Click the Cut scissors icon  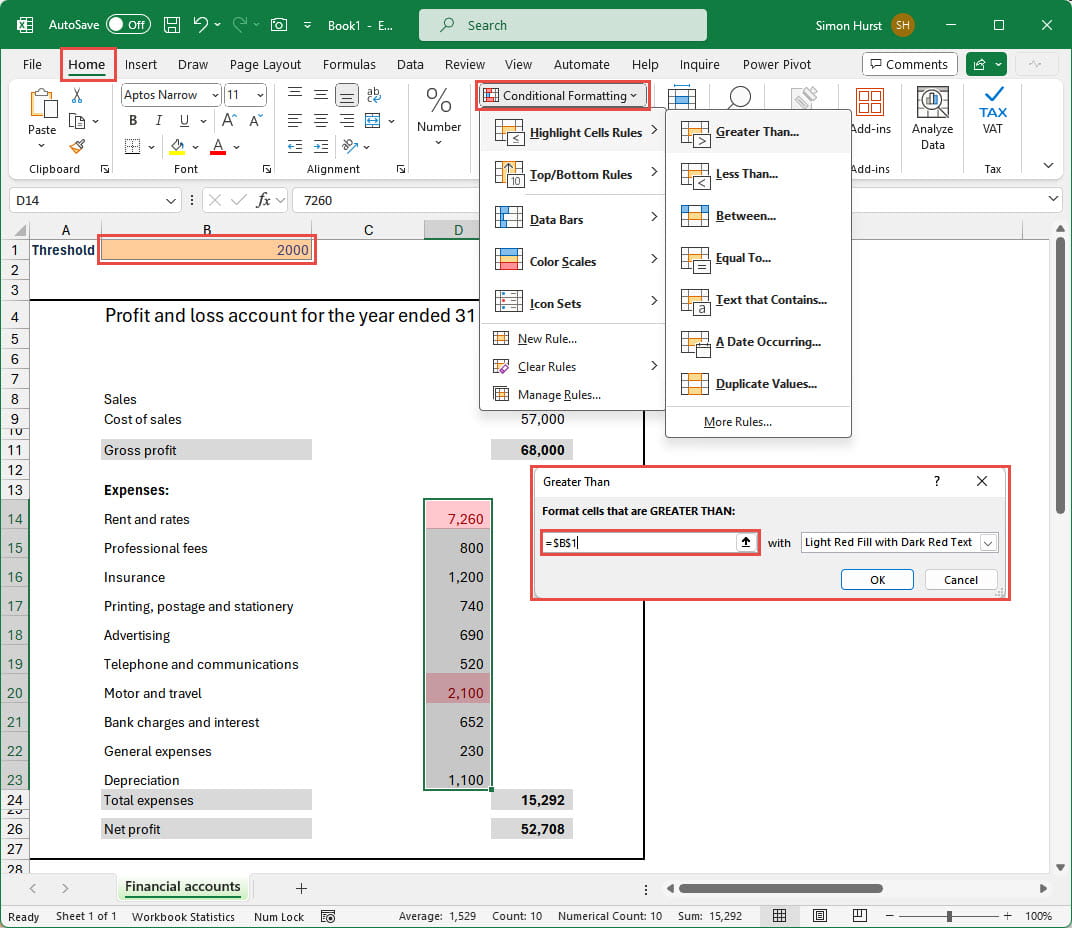(x=77, y=96)
